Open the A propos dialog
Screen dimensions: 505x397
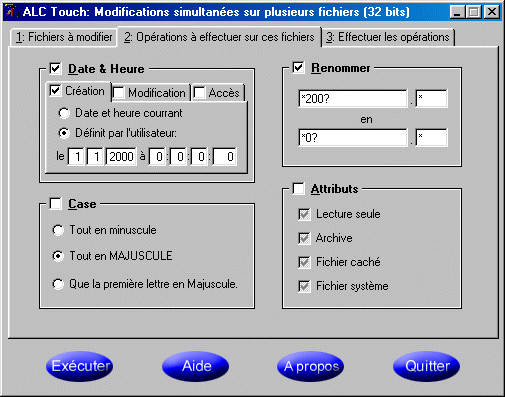pyautogui.click(x=311, y=366)
